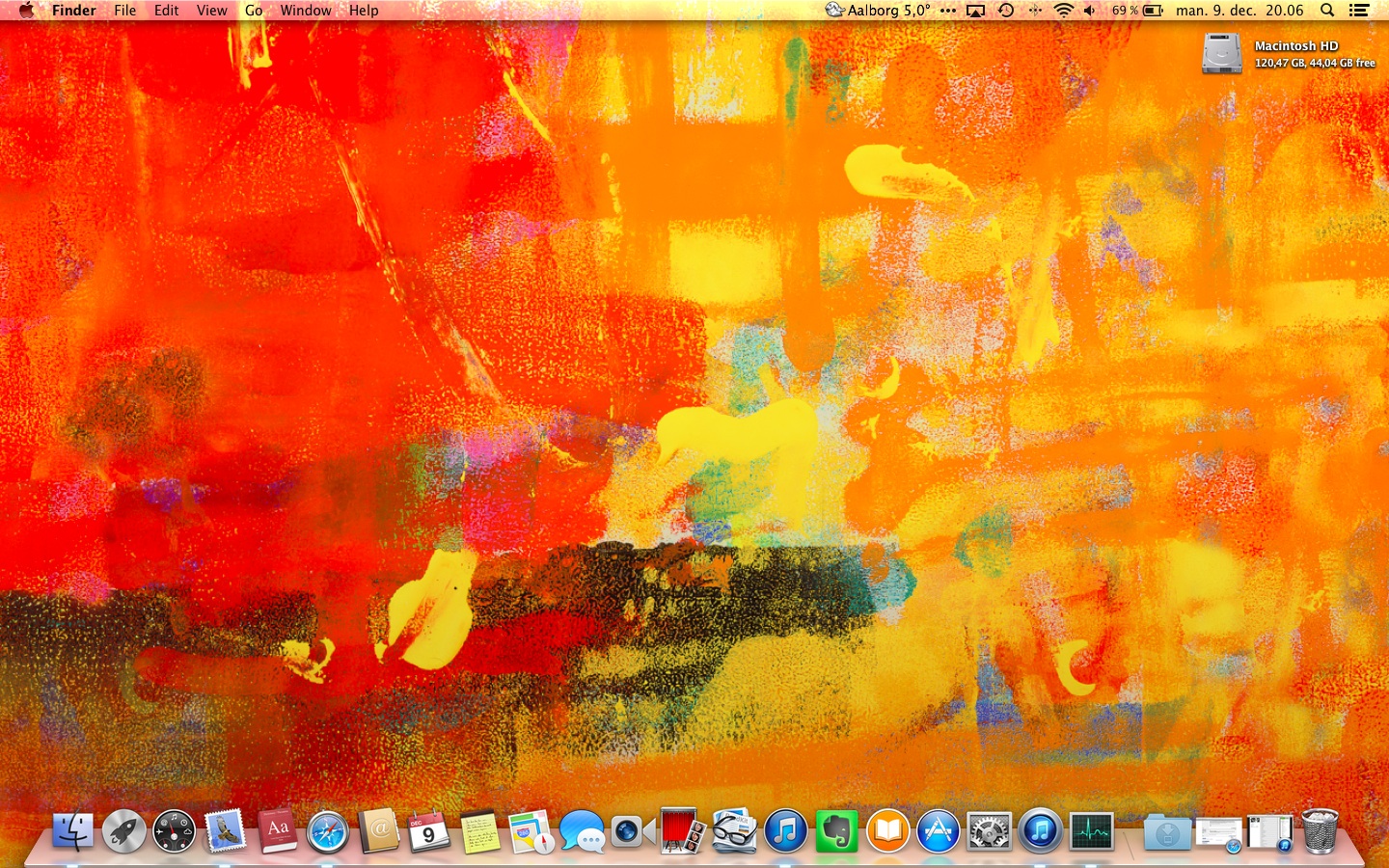Launch the Maps app in Dock
Viewport: 1389px width, 868px height.
pyautogui.click(x=531, y=831)
